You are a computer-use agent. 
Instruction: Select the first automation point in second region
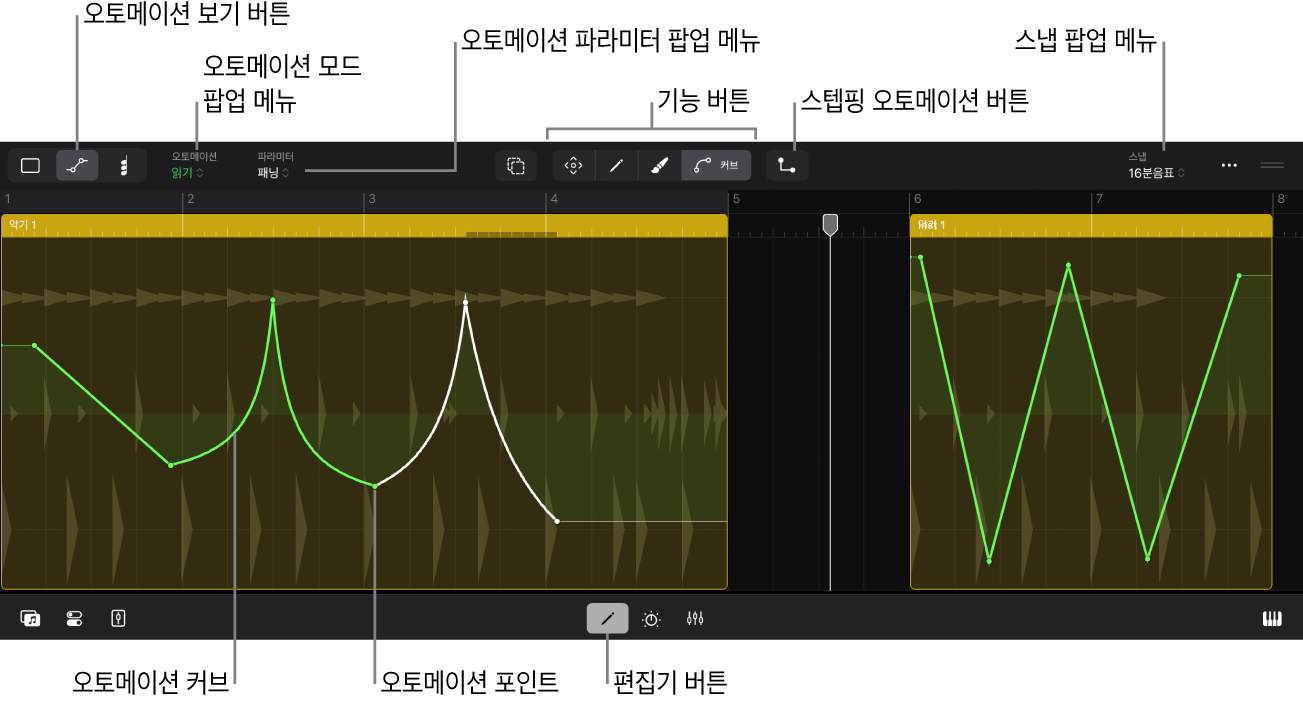[921, 257]
